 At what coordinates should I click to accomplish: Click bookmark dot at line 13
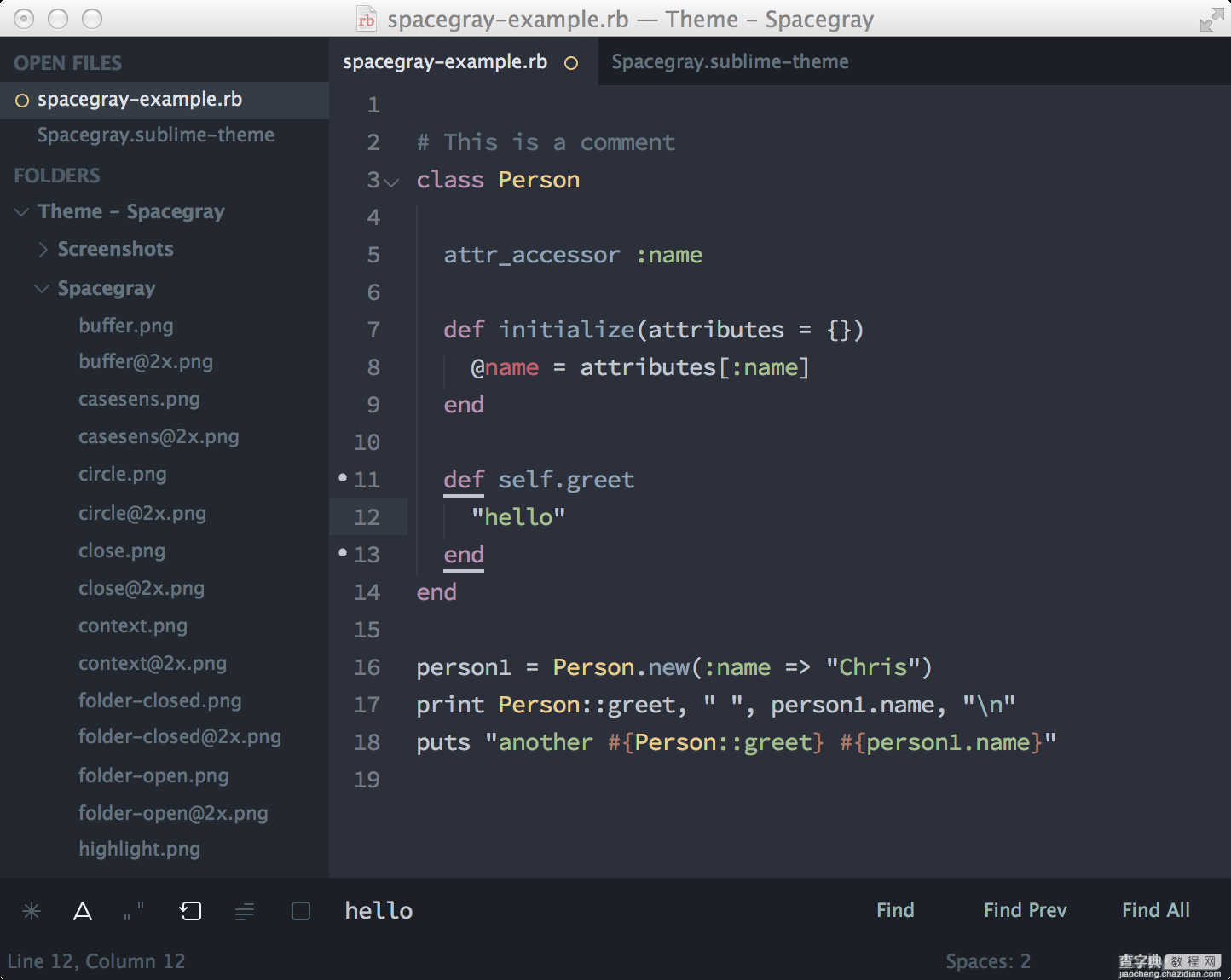pyautogui.click(x=343, y=552)
